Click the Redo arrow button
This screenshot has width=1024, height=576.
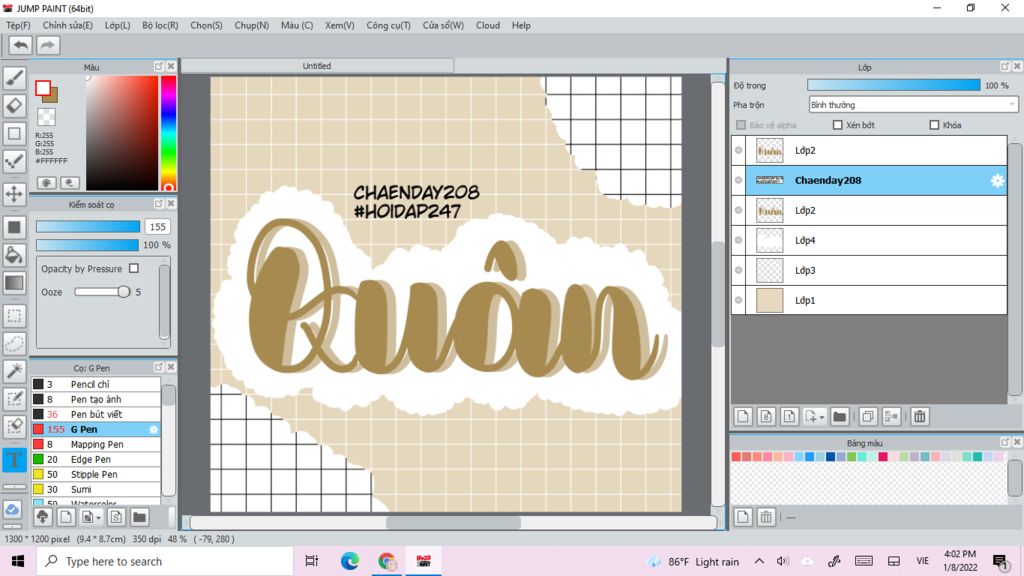(48, 45)
